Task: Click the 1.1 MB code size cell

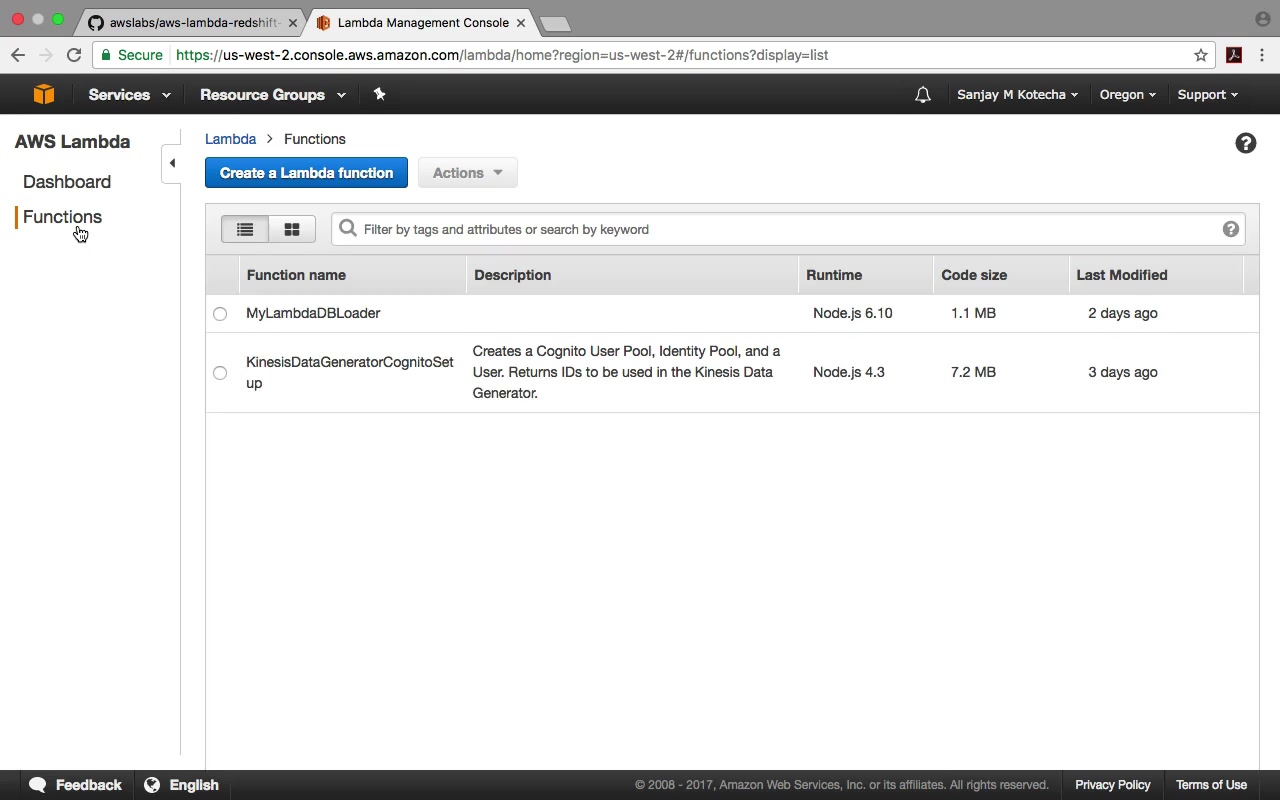Action: [973, 313]
